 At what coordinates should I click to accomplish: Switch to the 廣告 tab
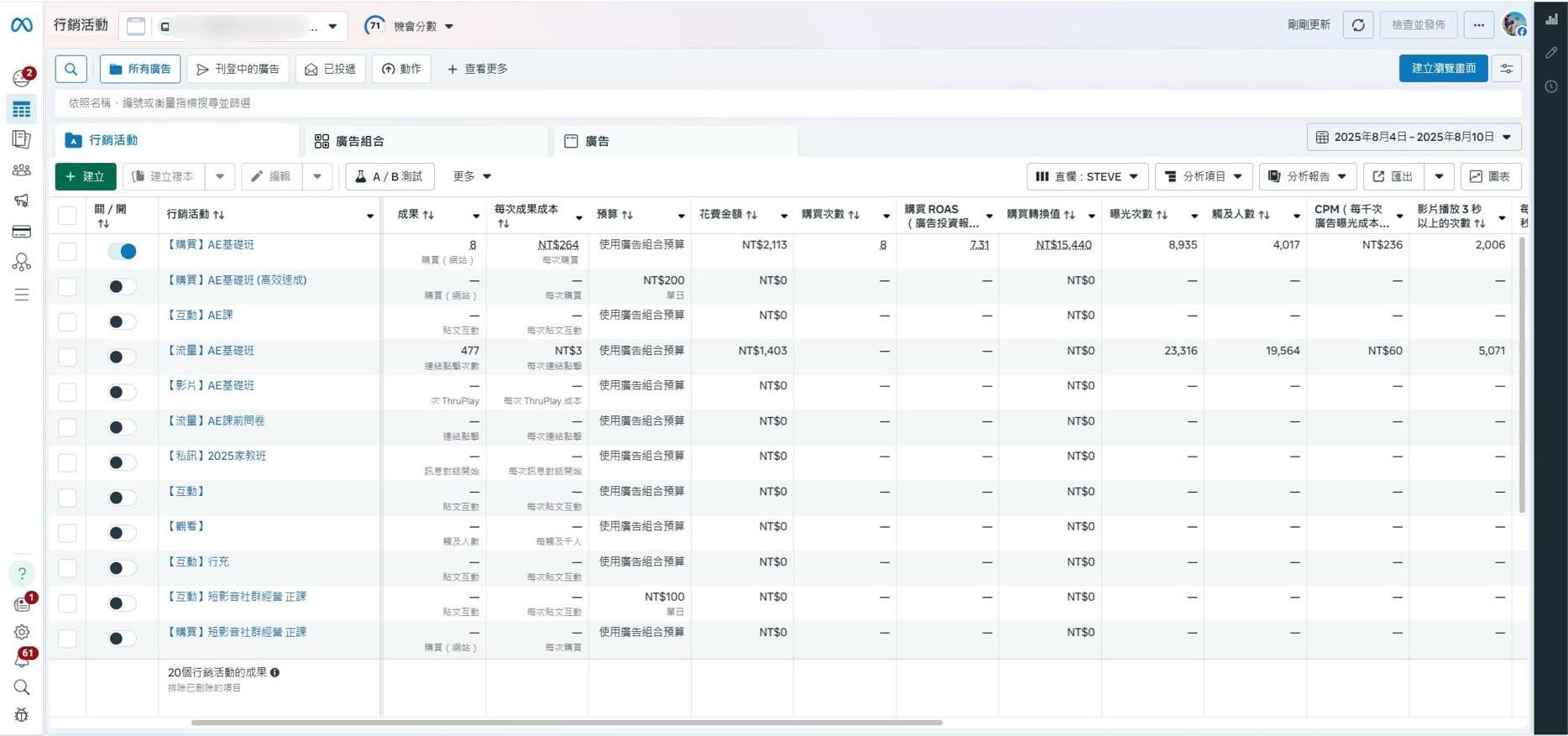597,141
